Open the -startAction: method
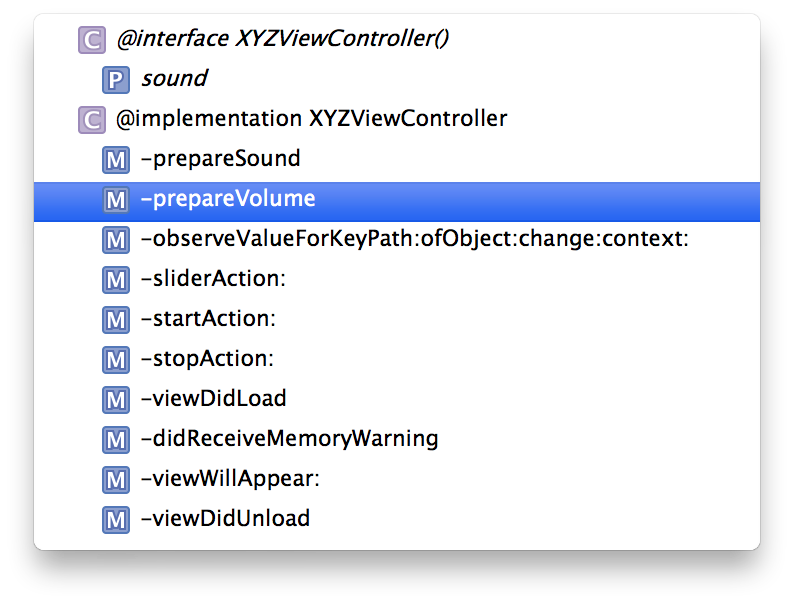 tap(208, 319)
